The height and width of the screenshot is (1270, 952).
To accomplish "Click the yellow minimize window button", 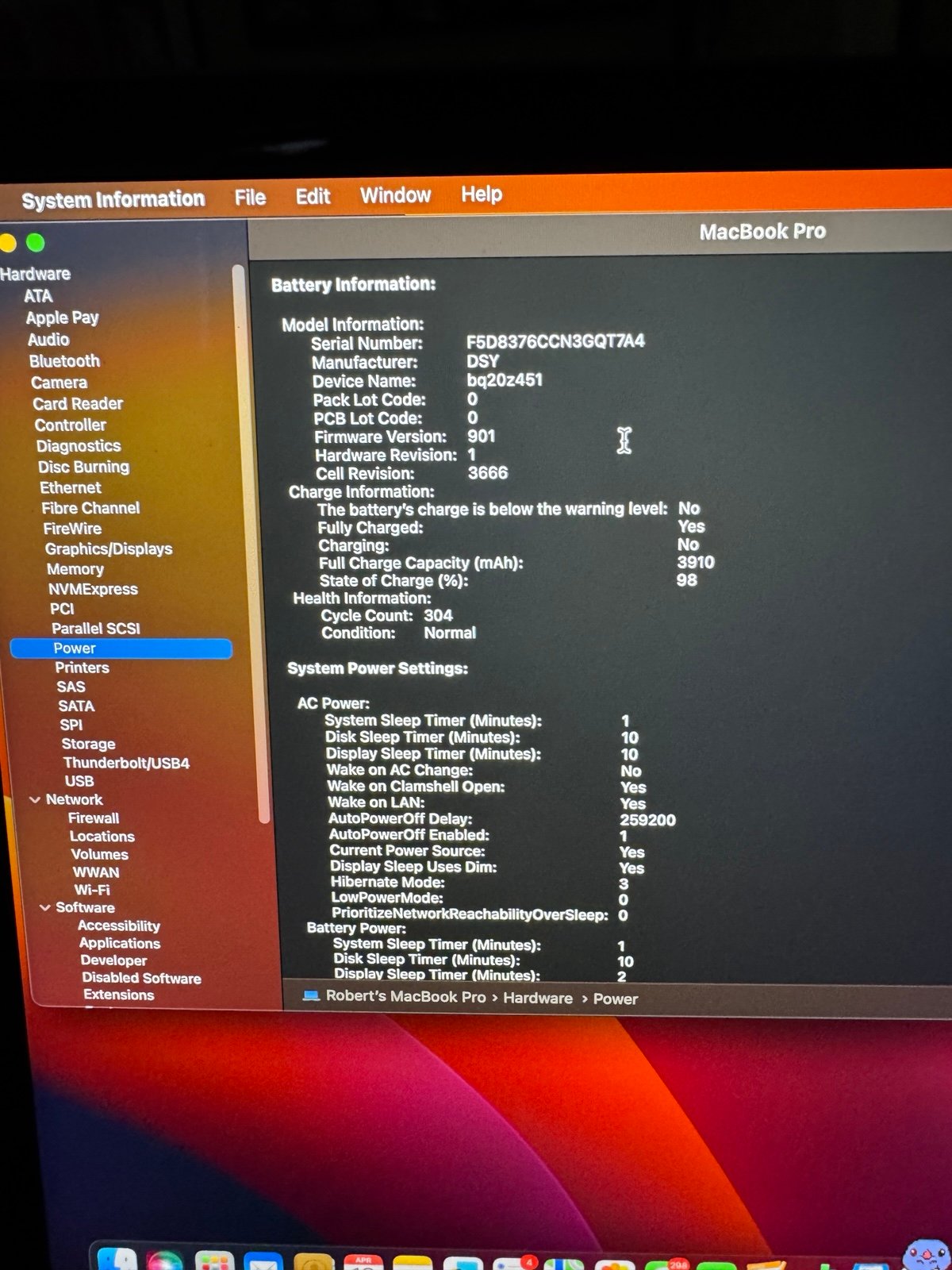I will (x=7, y=243).
